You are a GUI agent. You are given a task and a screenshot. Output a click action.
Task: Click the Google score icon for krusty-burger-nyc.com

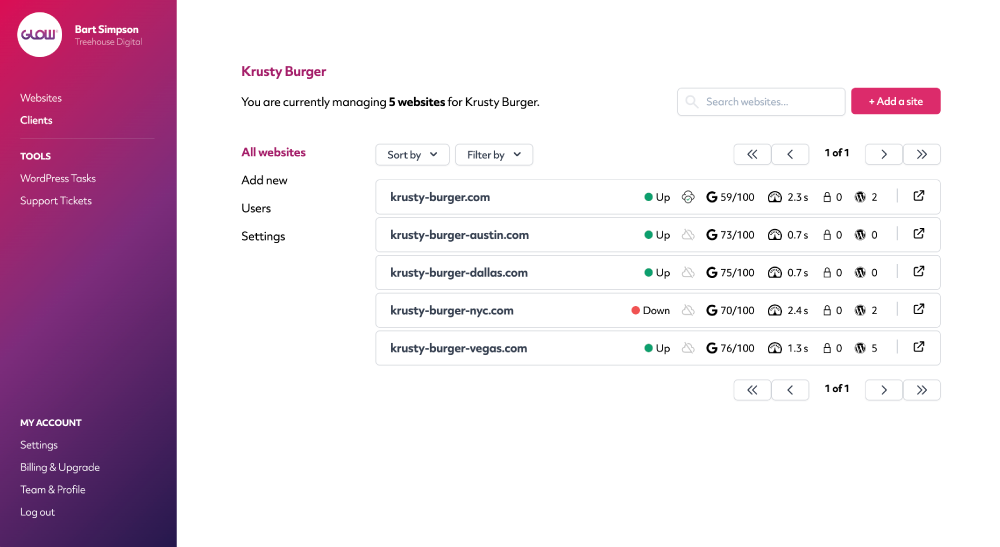click(x=712, y=310)
